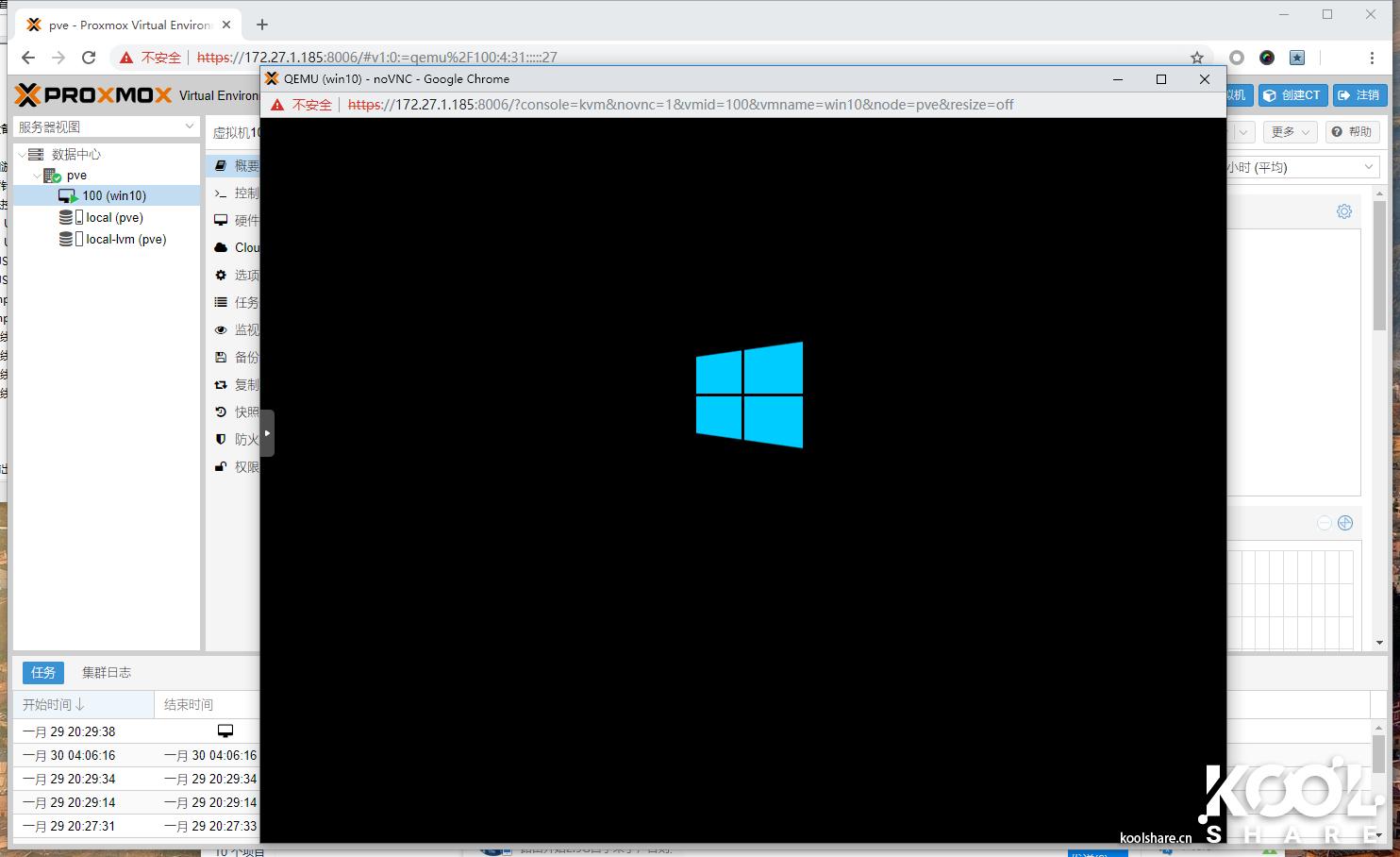
Task: Click the summary scrollbar down arrow
Action: 1379,643
